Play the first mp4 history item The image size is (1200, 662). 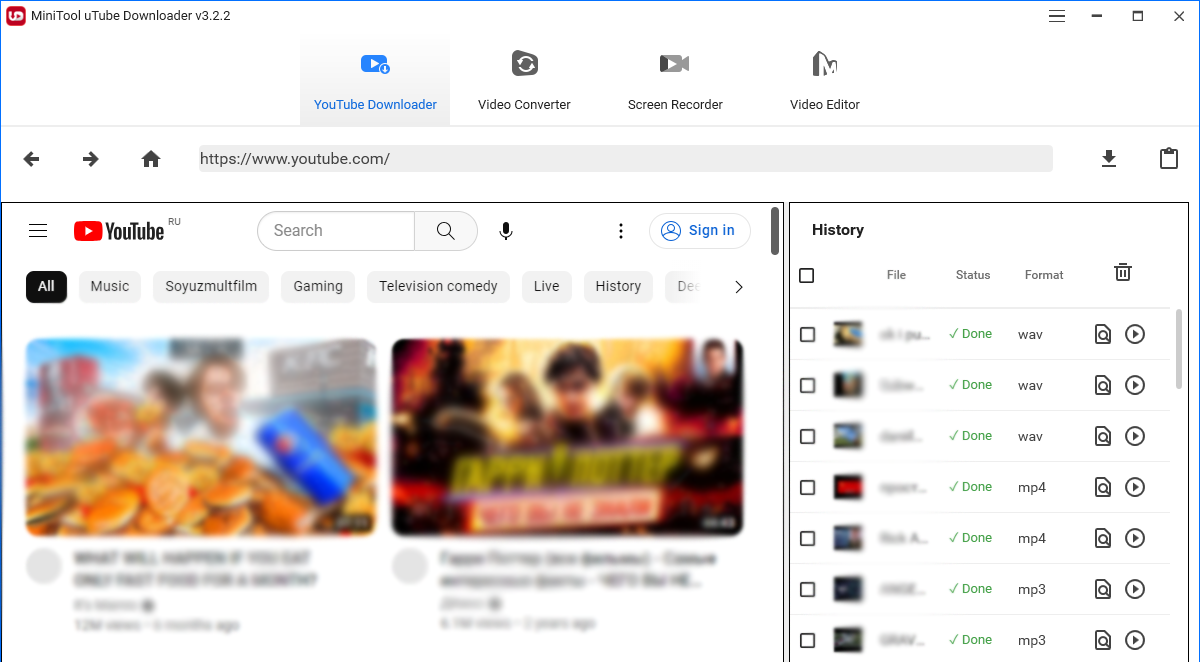point(1134,487)
